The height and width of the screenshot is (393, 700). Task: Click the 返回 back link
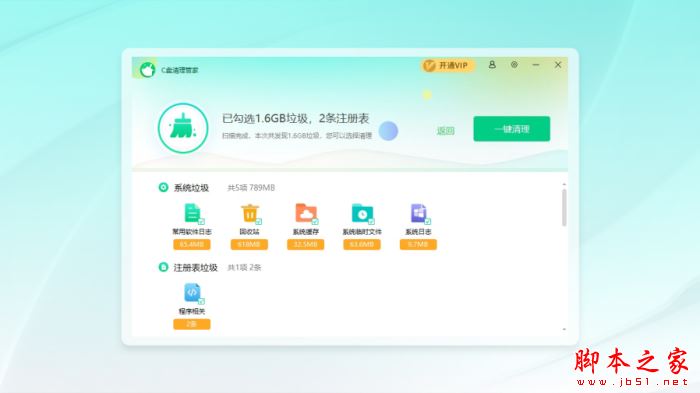[445, 131]
